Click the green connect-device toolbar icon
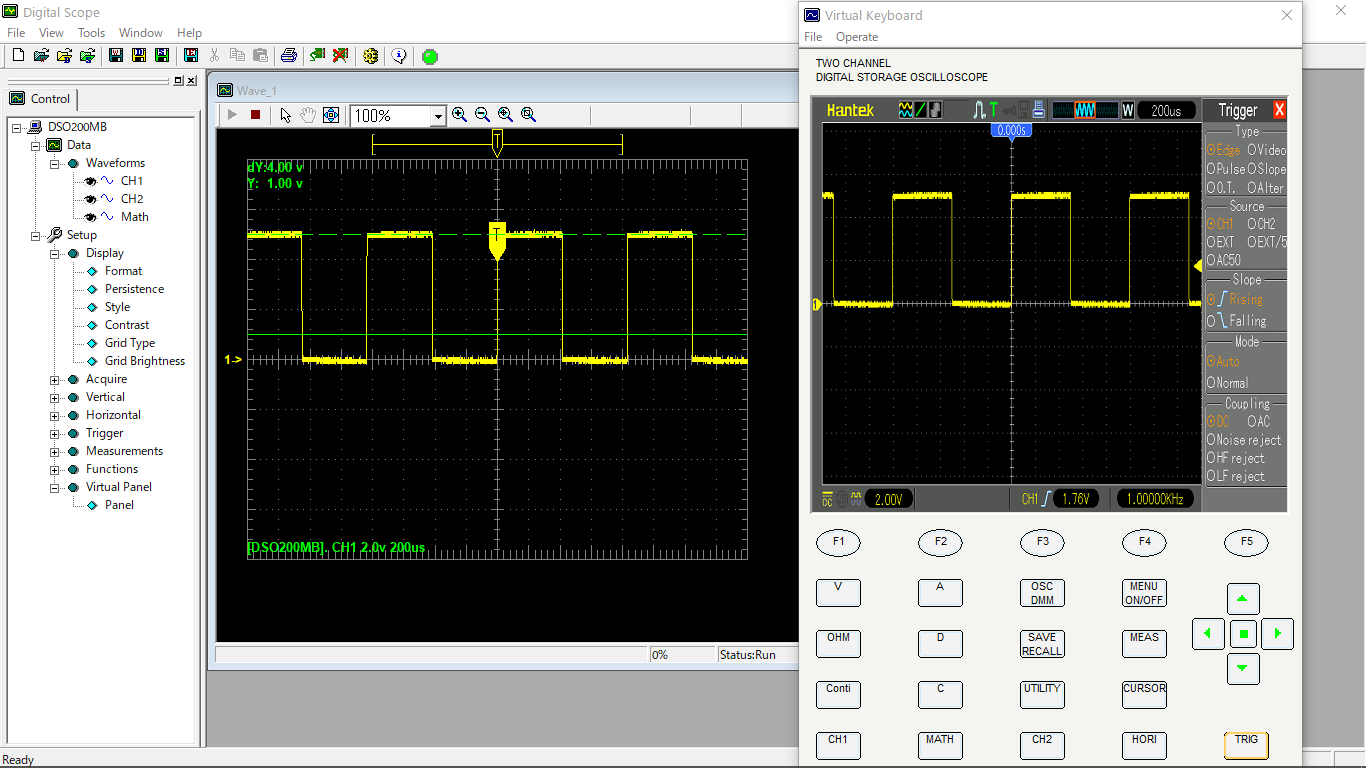1366x768 pixels. 317,56
